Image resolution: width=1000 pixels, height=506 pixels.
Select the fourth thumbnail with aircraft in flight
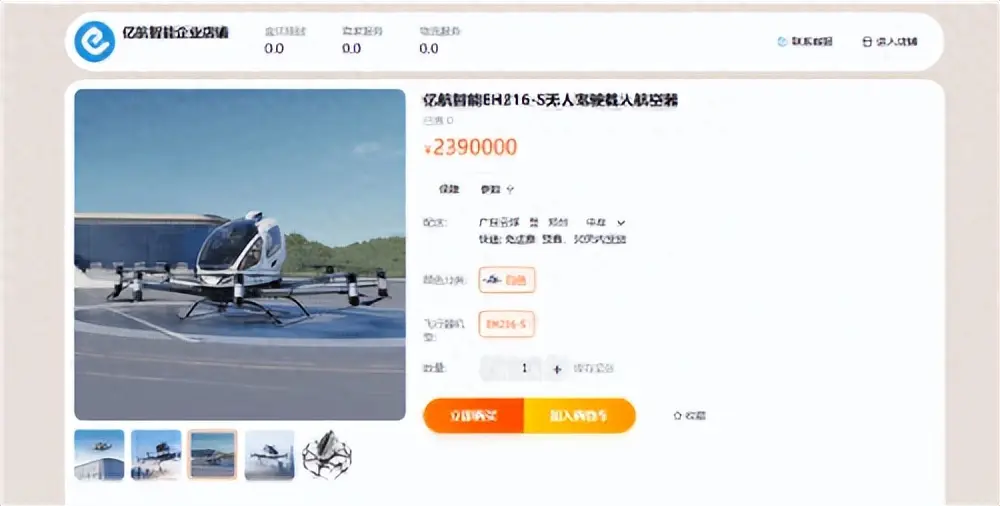coord(269,454)
